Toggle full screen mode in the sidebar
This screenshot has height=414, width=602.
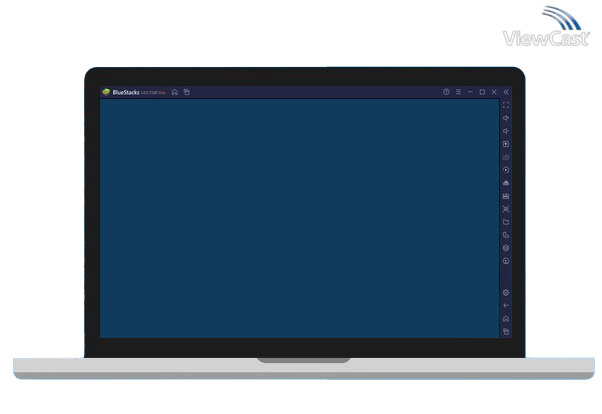506,105
